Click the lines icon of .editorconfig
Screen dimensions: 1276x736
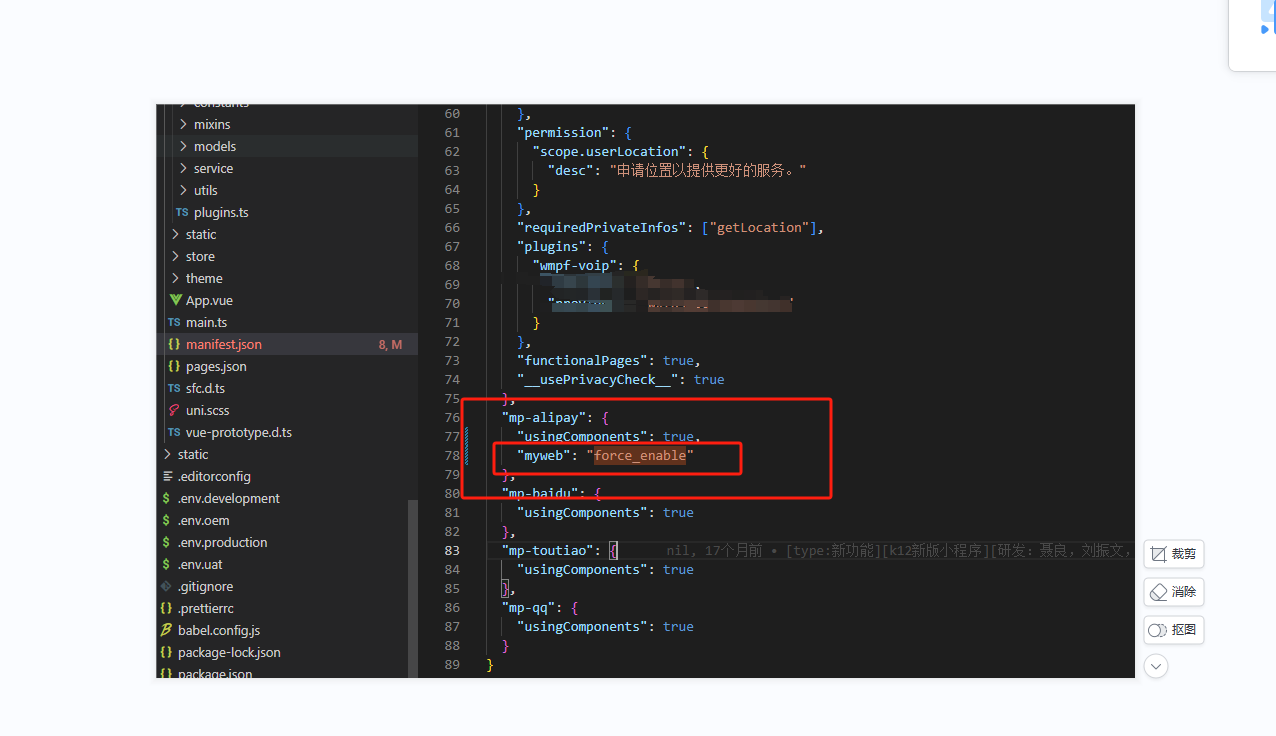pos(167,476)
